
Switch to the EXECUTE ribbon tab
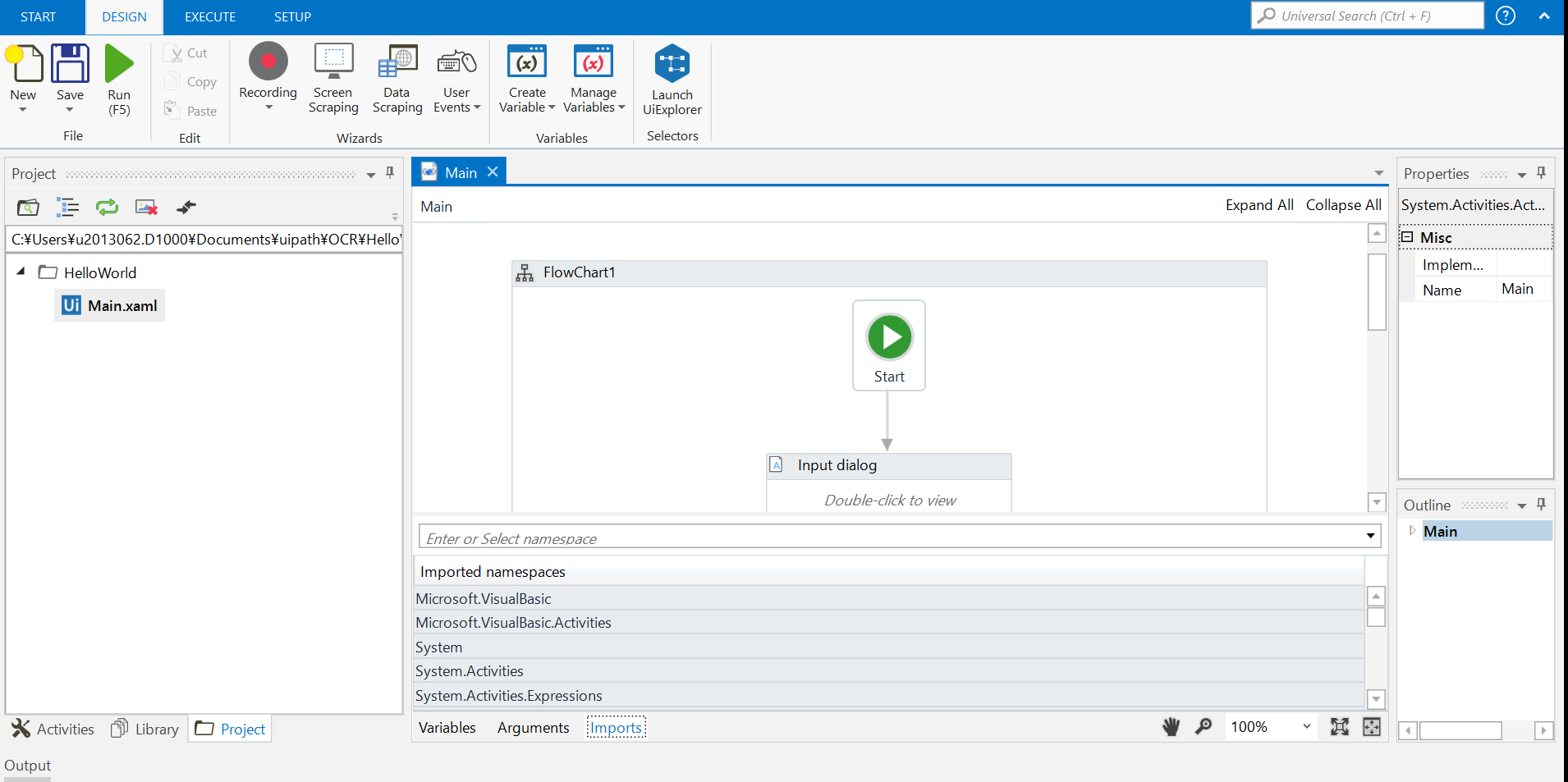[x=210, y=16]
